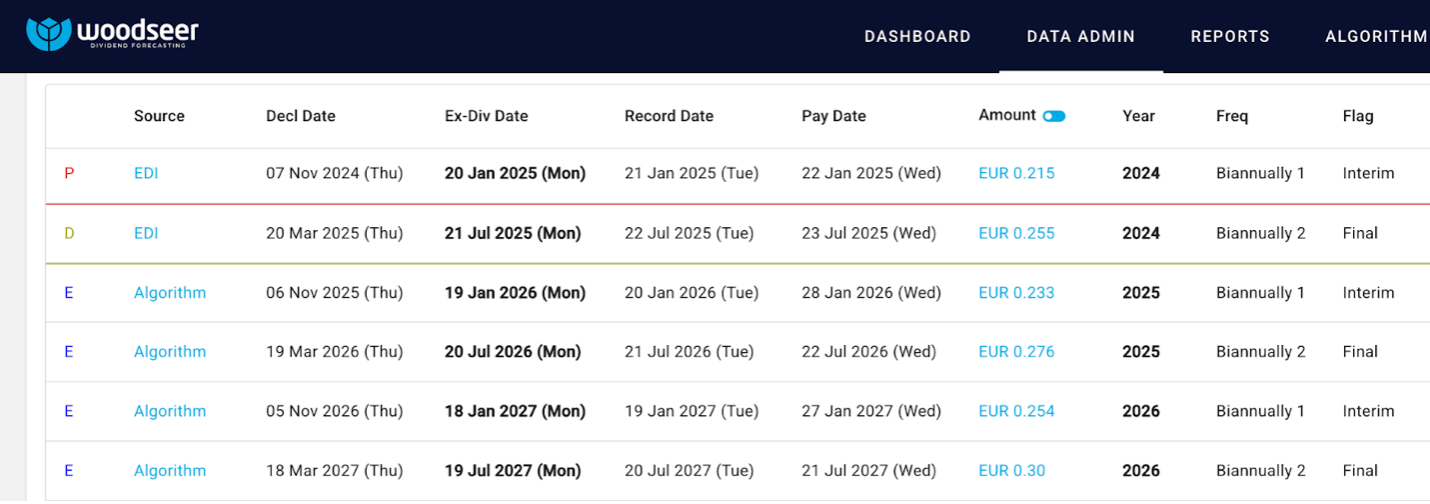Open the Reports menu
This screenshot has width=1430, height=504.
pos(1229,37)
